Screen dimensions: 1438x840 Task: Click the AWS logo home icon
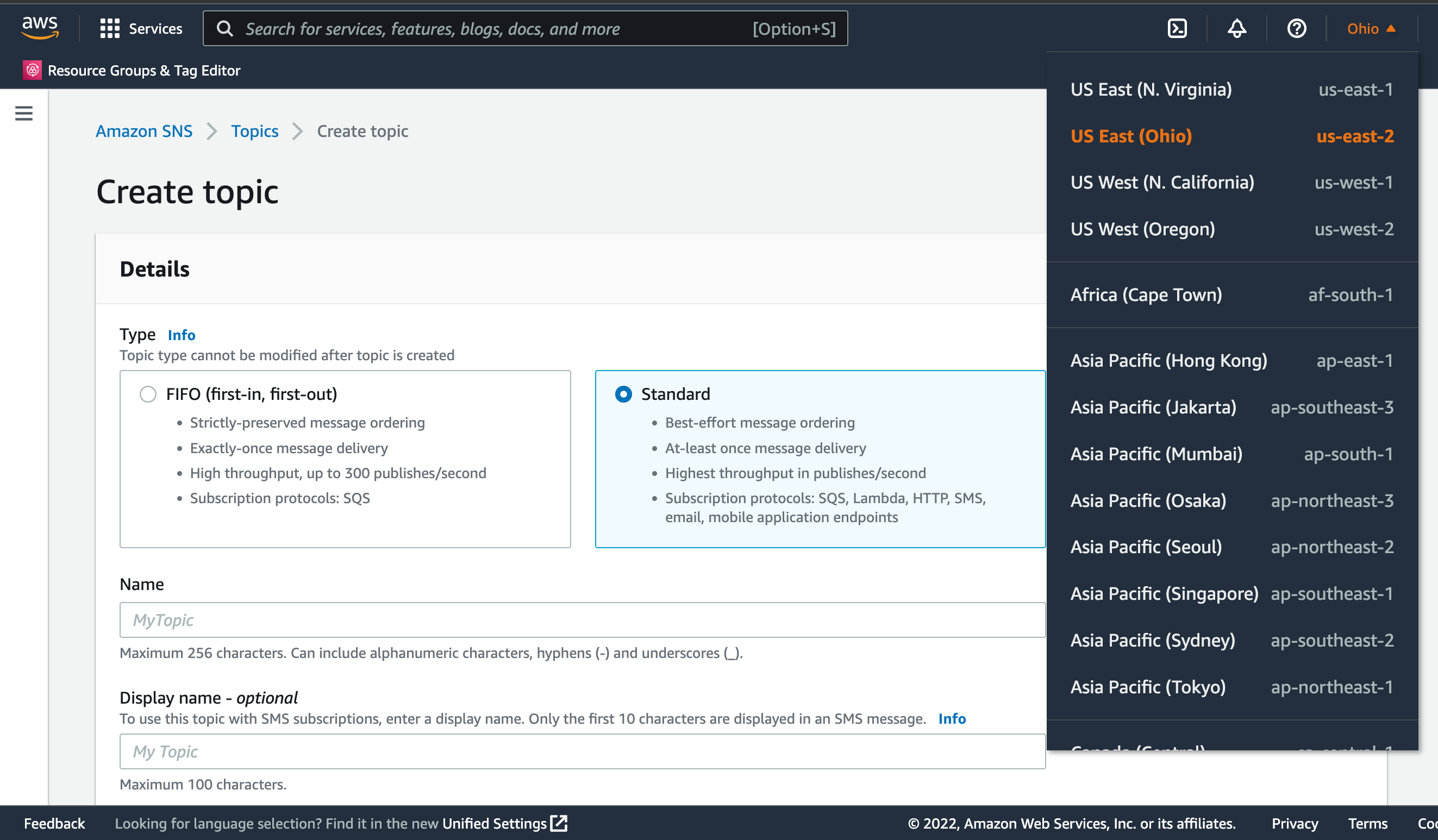coord(40,27)
